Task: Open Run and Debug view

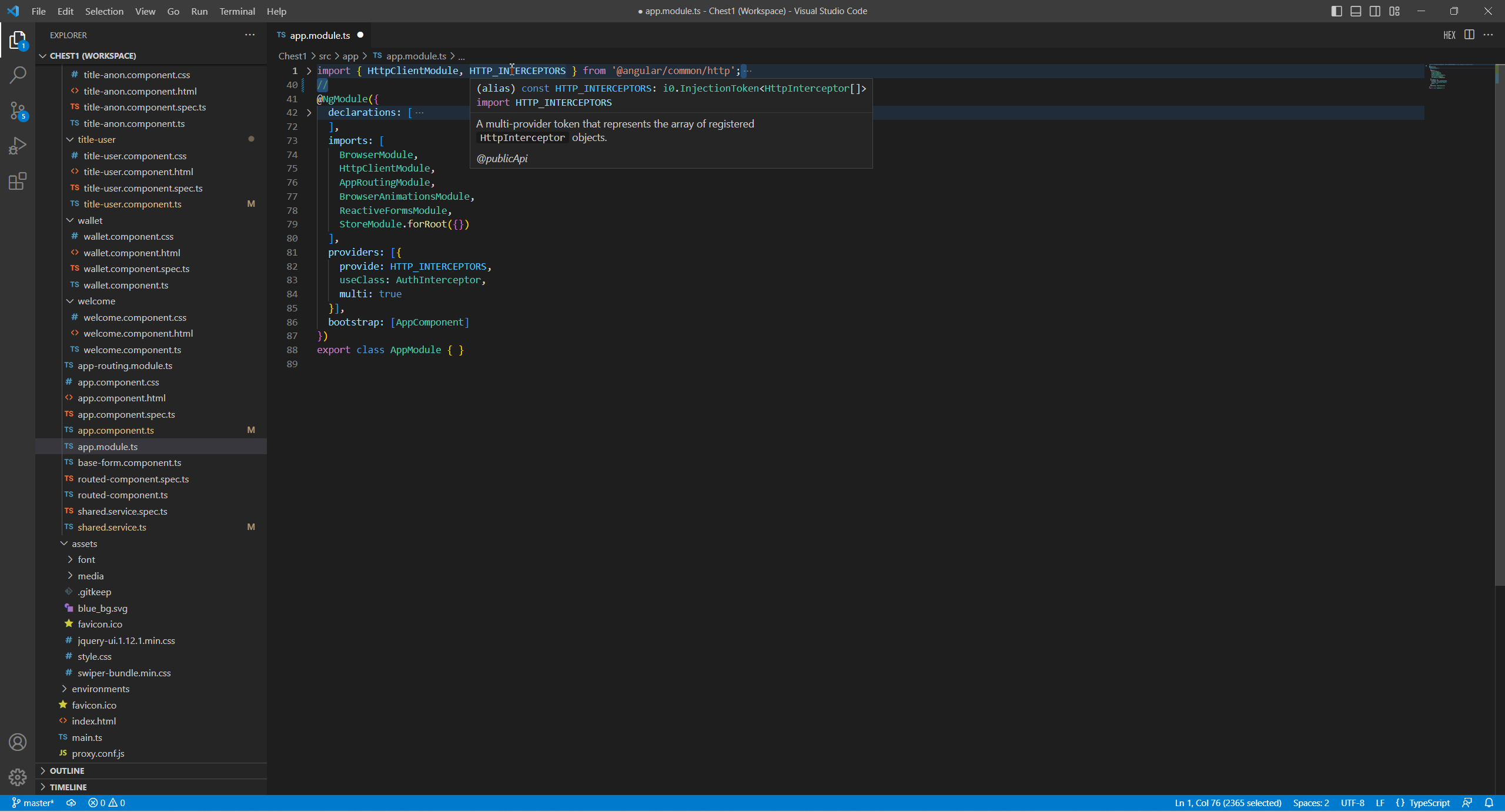Action: pos(18,146)
